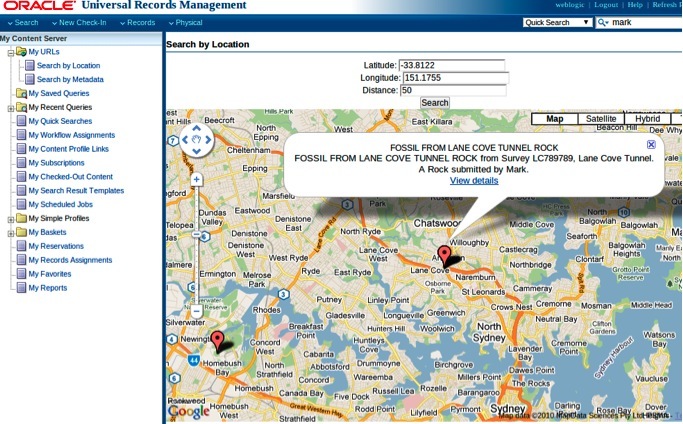Click the My Favorites page icon
The width and height of the screenshot is (683, 424).
click(x=21, y=274)
